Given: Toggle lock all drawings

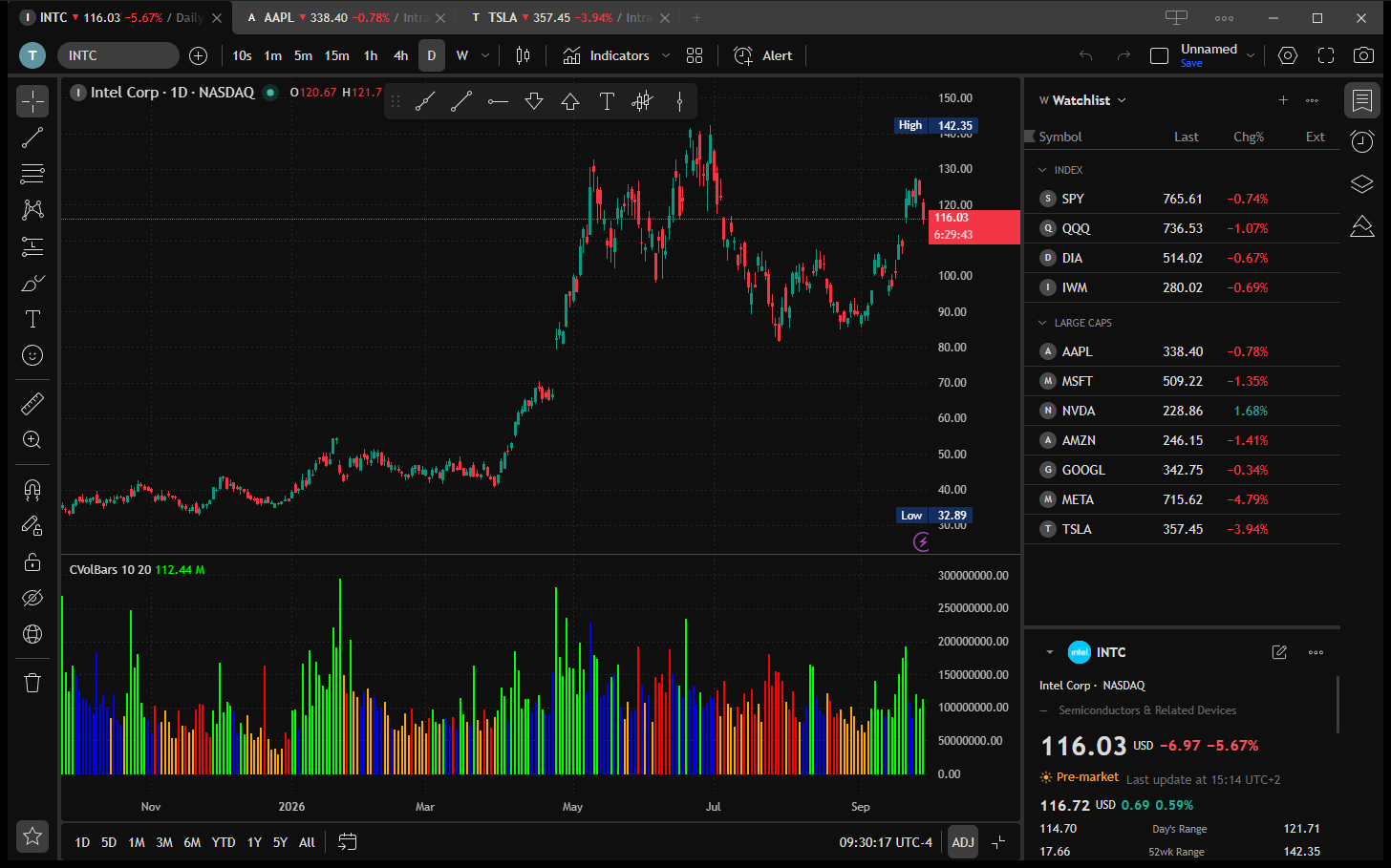Looking at the screenshot, I should click(32, 561).
